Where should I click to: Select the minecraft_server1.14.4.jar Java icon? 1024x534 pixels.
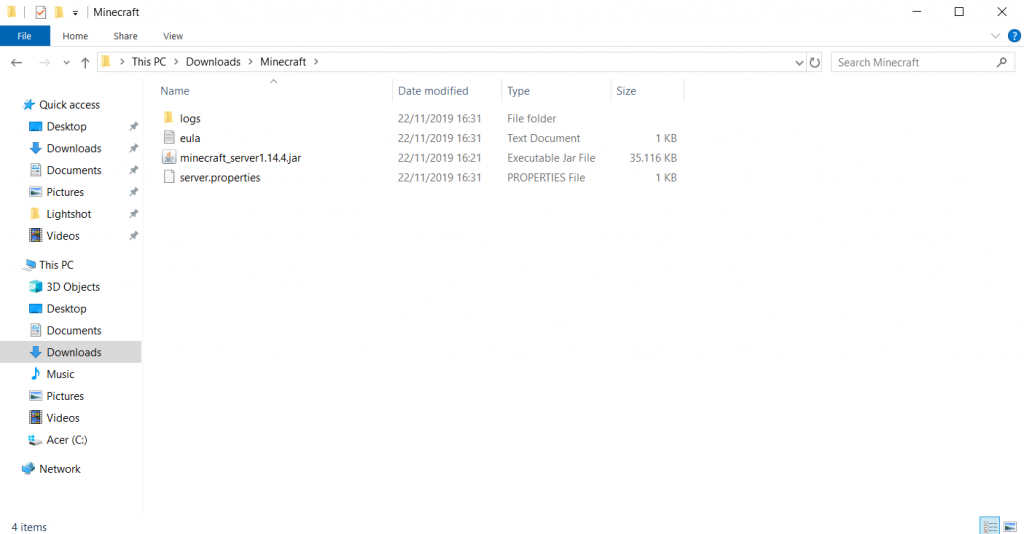pyautogui.click(x=168, y=157)
